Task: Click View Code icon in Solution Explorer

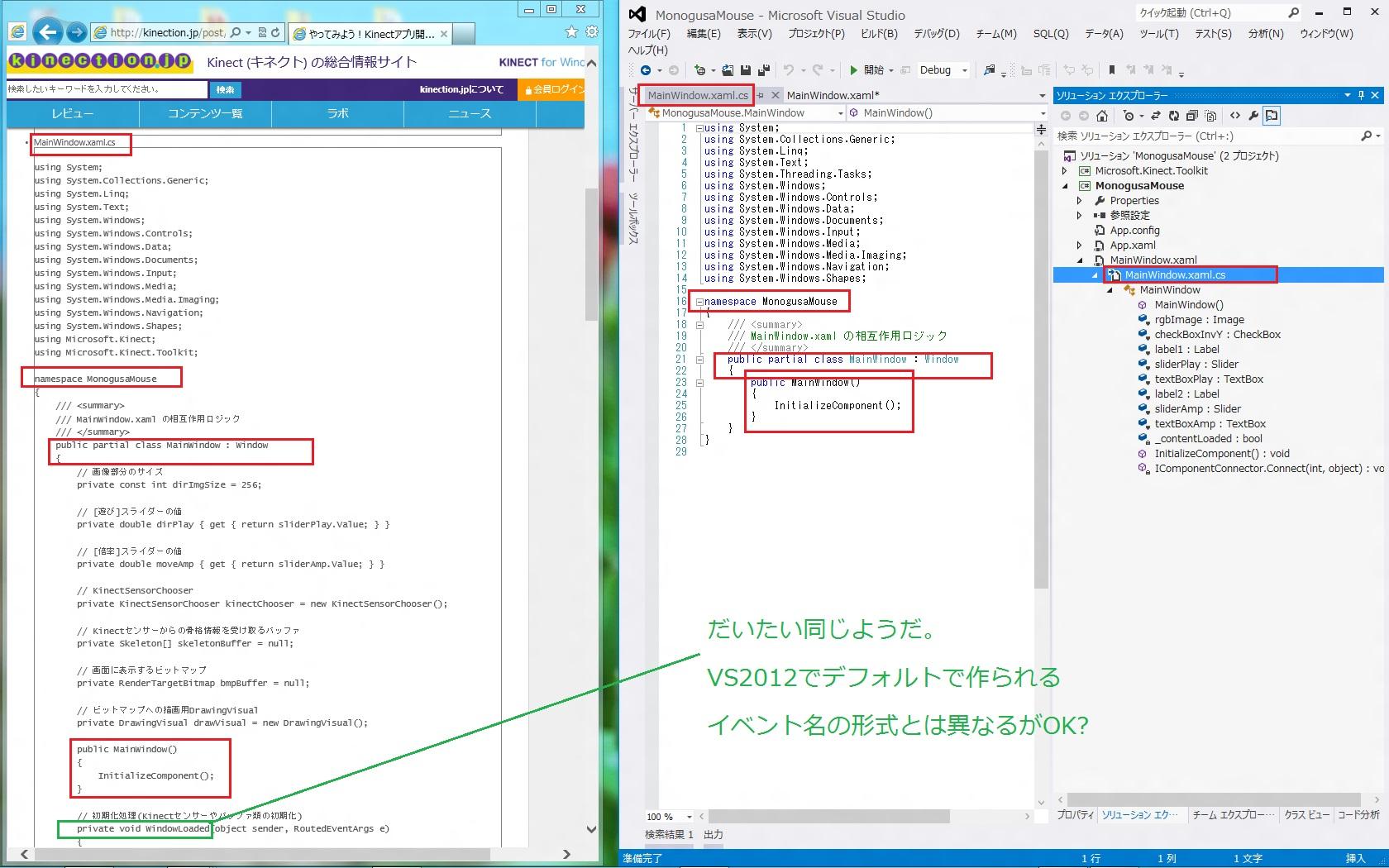Action: click(x=1235, y=116)
